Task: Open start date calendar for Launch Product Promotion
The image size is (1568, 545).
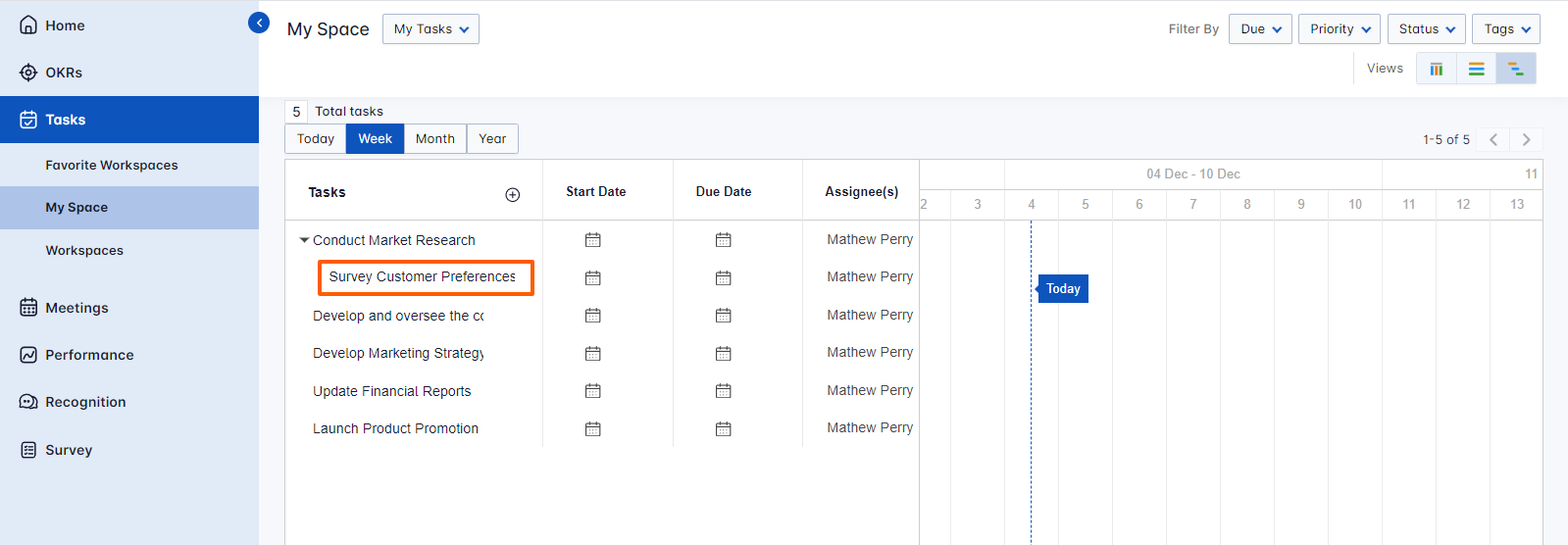Action: tap(593, 429)
